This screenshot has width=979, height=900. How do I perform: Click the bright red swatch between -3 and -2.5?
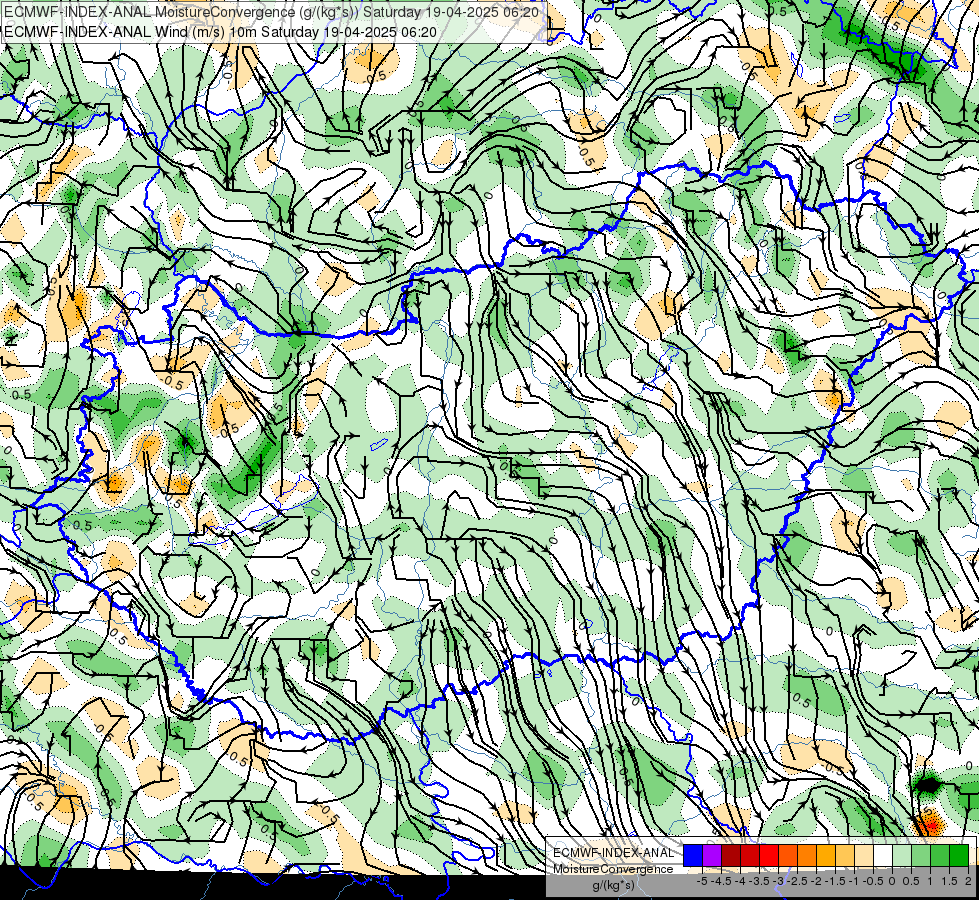click(x=769, y=856)
